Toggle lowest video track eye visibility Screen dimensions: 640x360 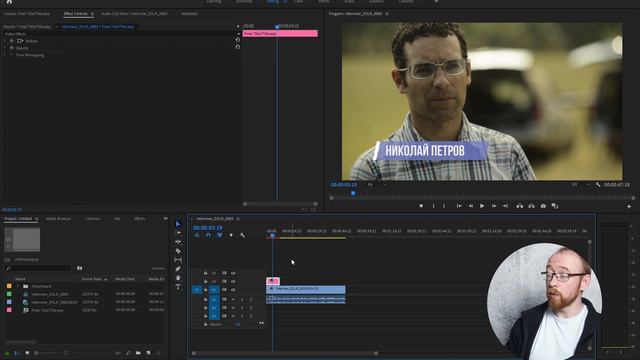point(233,290)
